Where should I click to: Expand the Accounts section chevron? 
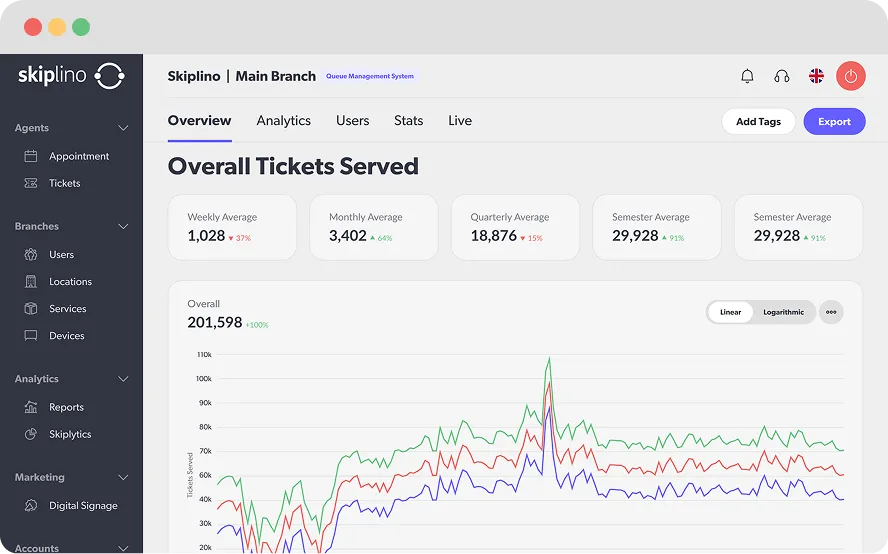[x=123, y=548]
